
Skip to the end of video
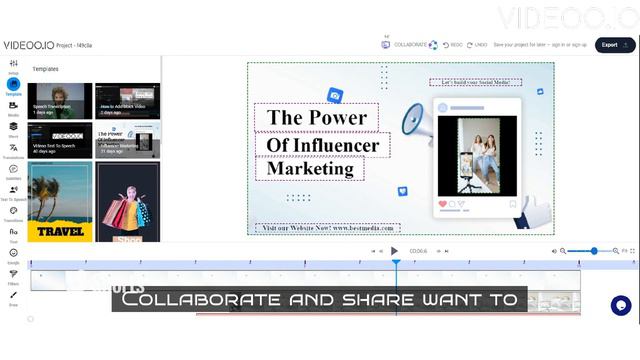click(447, 251)
